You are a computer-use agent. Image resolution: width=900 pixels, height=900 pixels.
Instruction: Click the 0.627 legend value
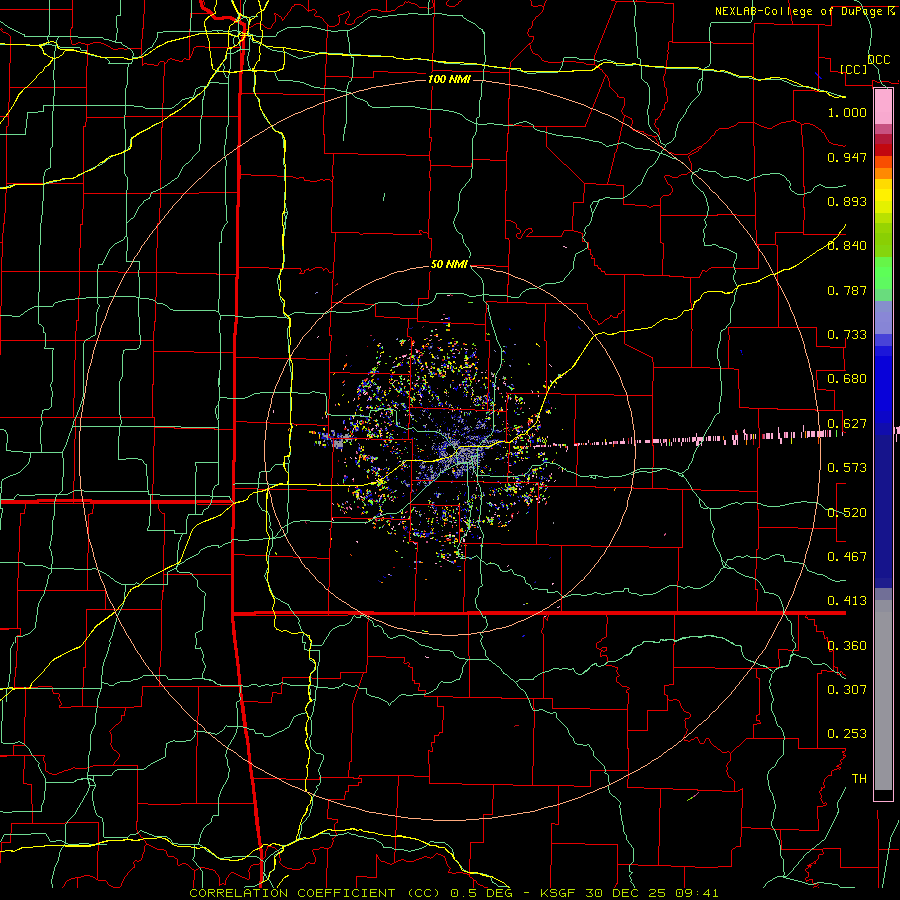click(847, 424)
